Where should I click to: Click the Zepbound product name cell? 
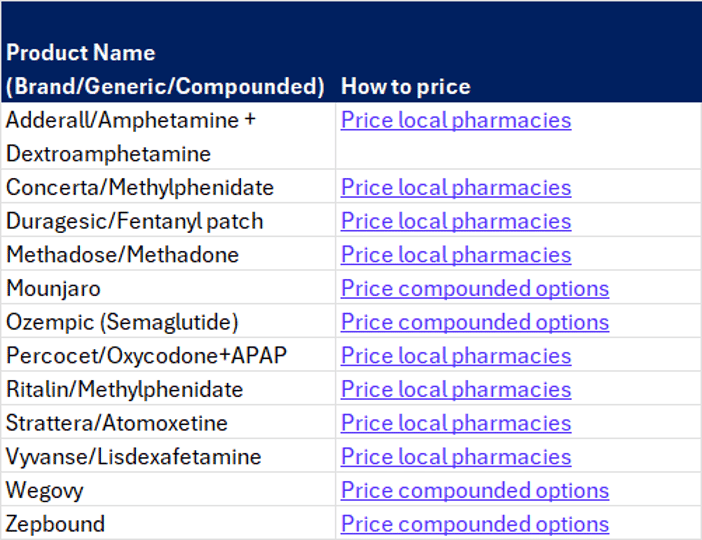pyautogui.click(x=55, y=524)
